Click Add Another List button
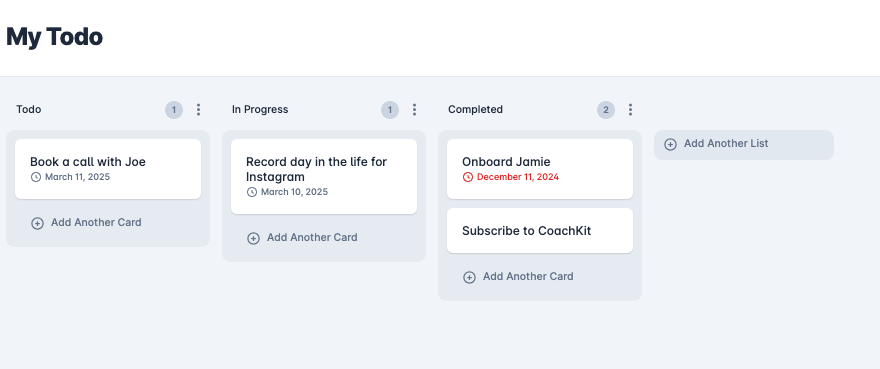880x369 pixels. click(744, 145)
